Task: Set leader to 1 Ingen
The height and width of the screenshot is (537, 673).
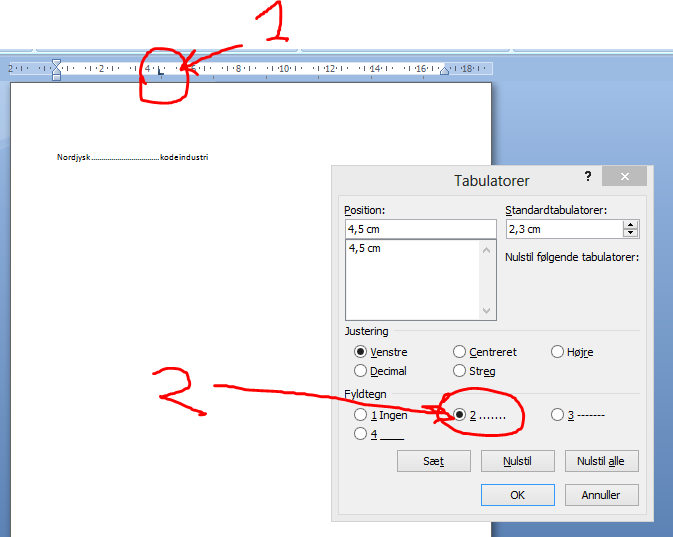Action: 360,415
